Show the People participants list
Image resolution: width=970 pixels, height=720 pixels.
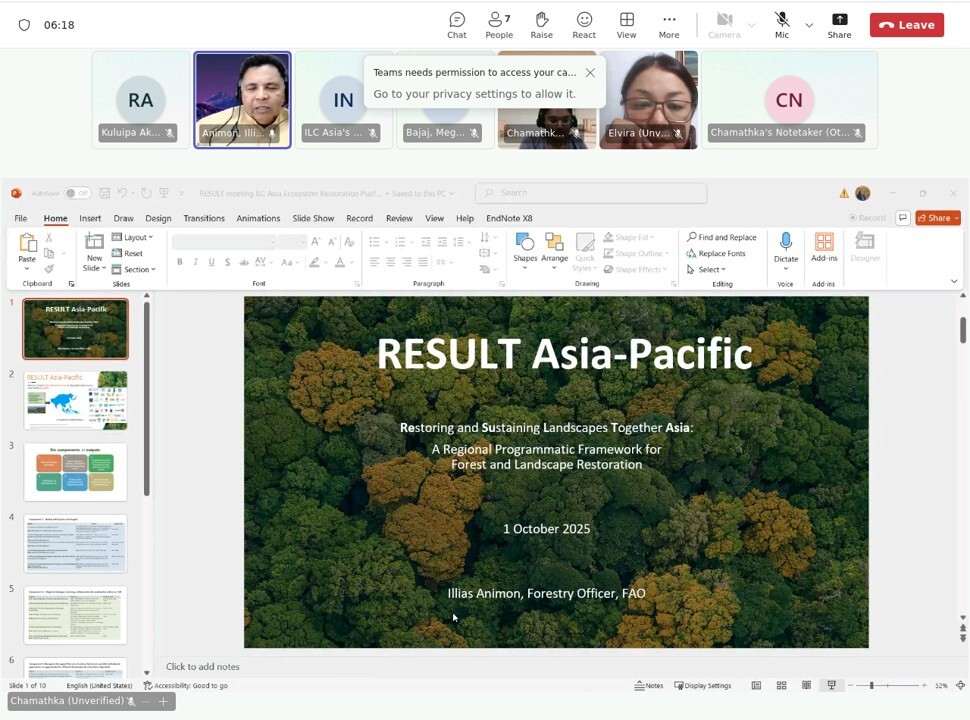499,25
